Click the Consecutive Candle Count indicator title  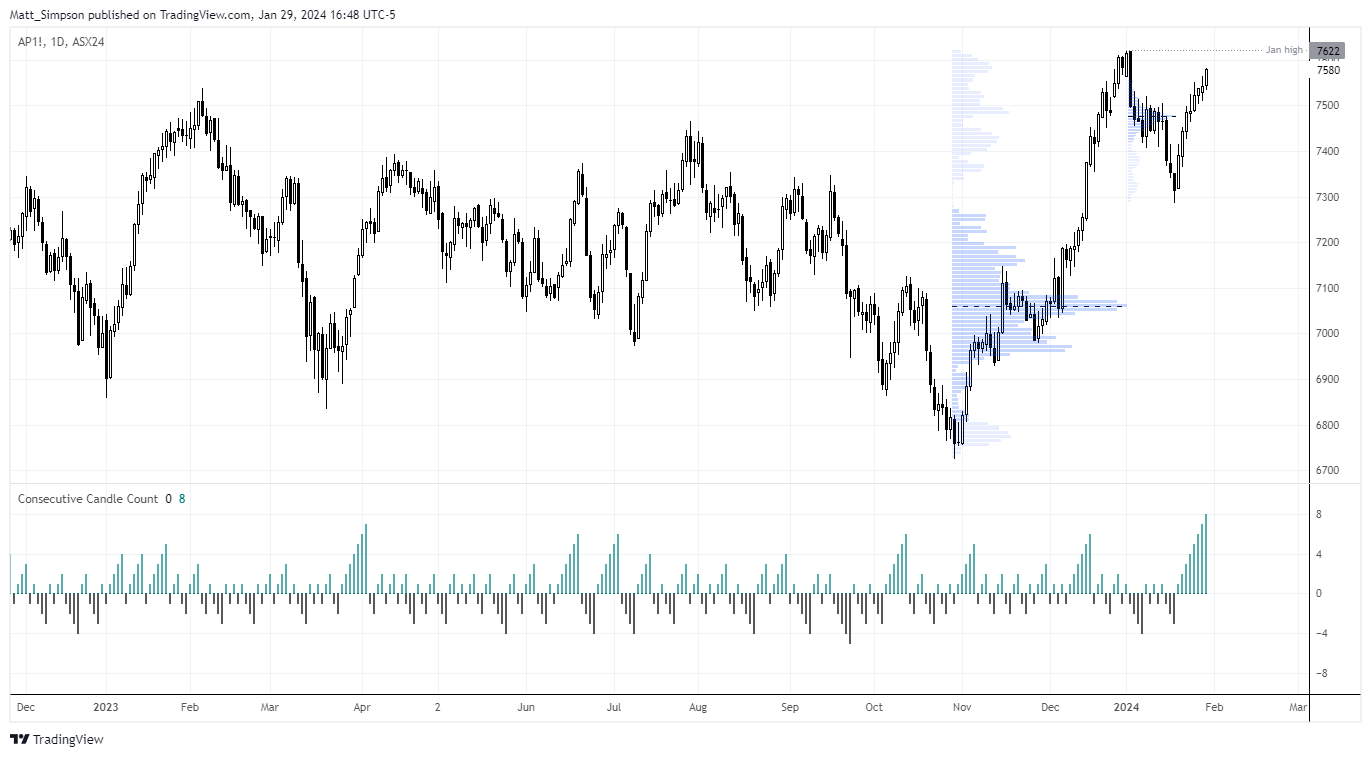click(x=88, y=498)
